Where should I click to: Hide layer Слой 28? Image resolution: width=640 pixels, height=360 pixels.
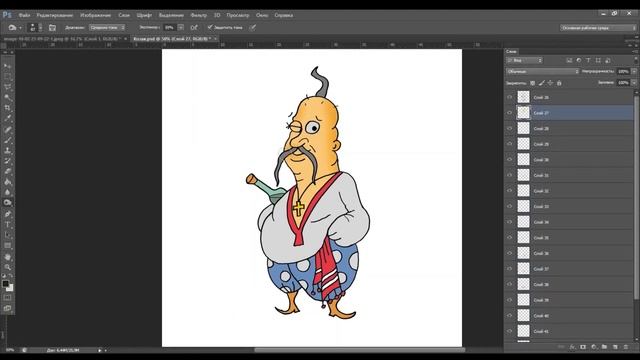[x=509, y=128]
